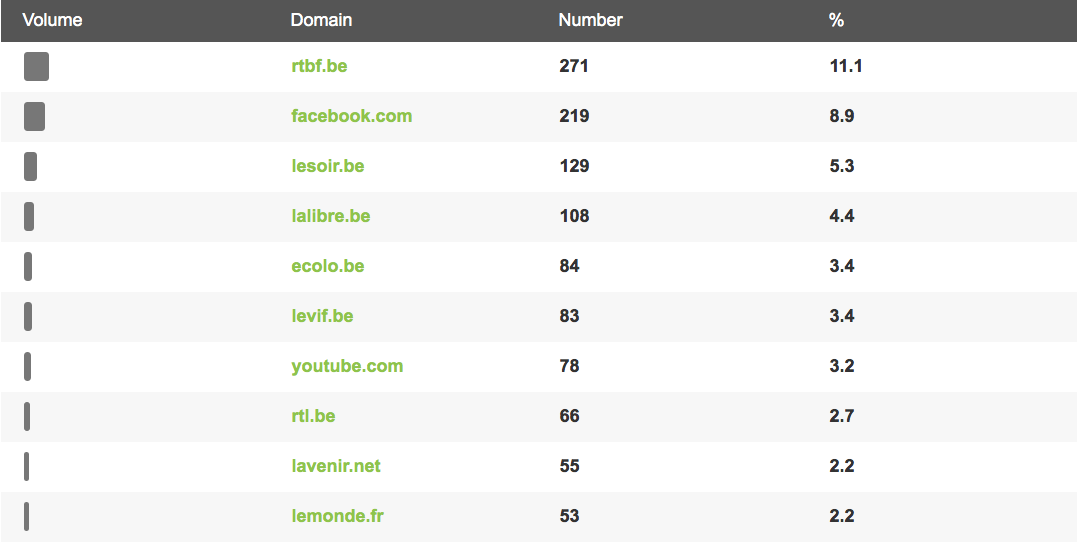Click the 271 count for rtbf.be
Screen dimensions: 1082x546
[x=574, y=66]
